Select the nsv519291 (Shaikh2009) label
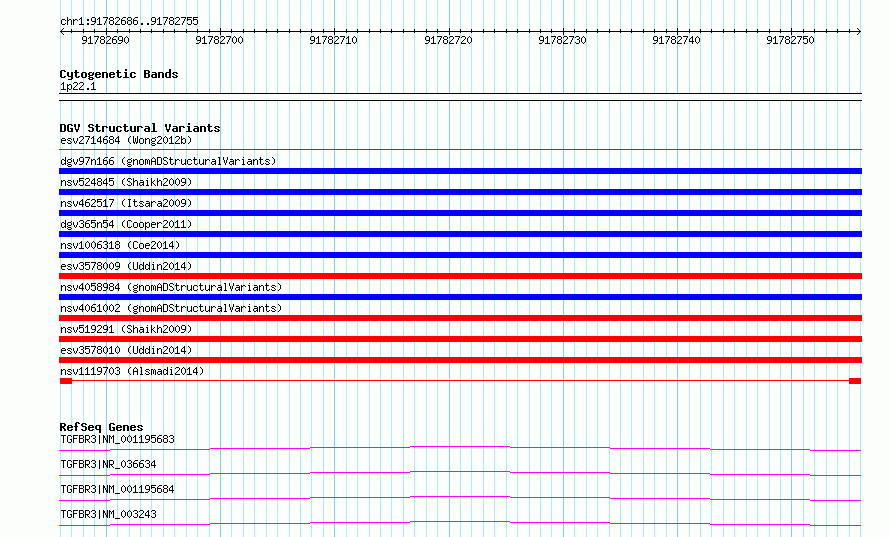890x537 pixels. tap(126, 329)
